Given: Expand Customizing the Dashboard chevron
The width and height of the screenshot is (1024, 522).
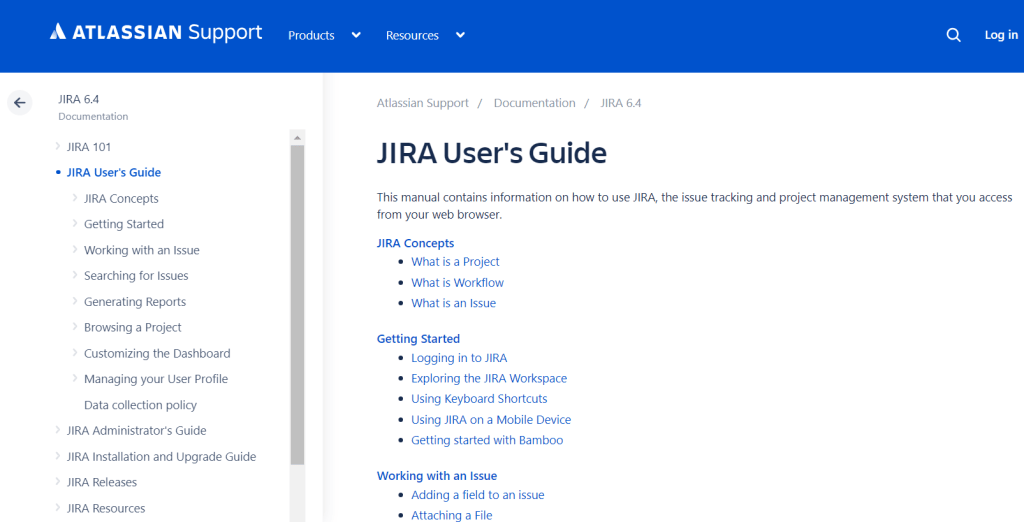Looking at the screenshot, I should [75, 352].
